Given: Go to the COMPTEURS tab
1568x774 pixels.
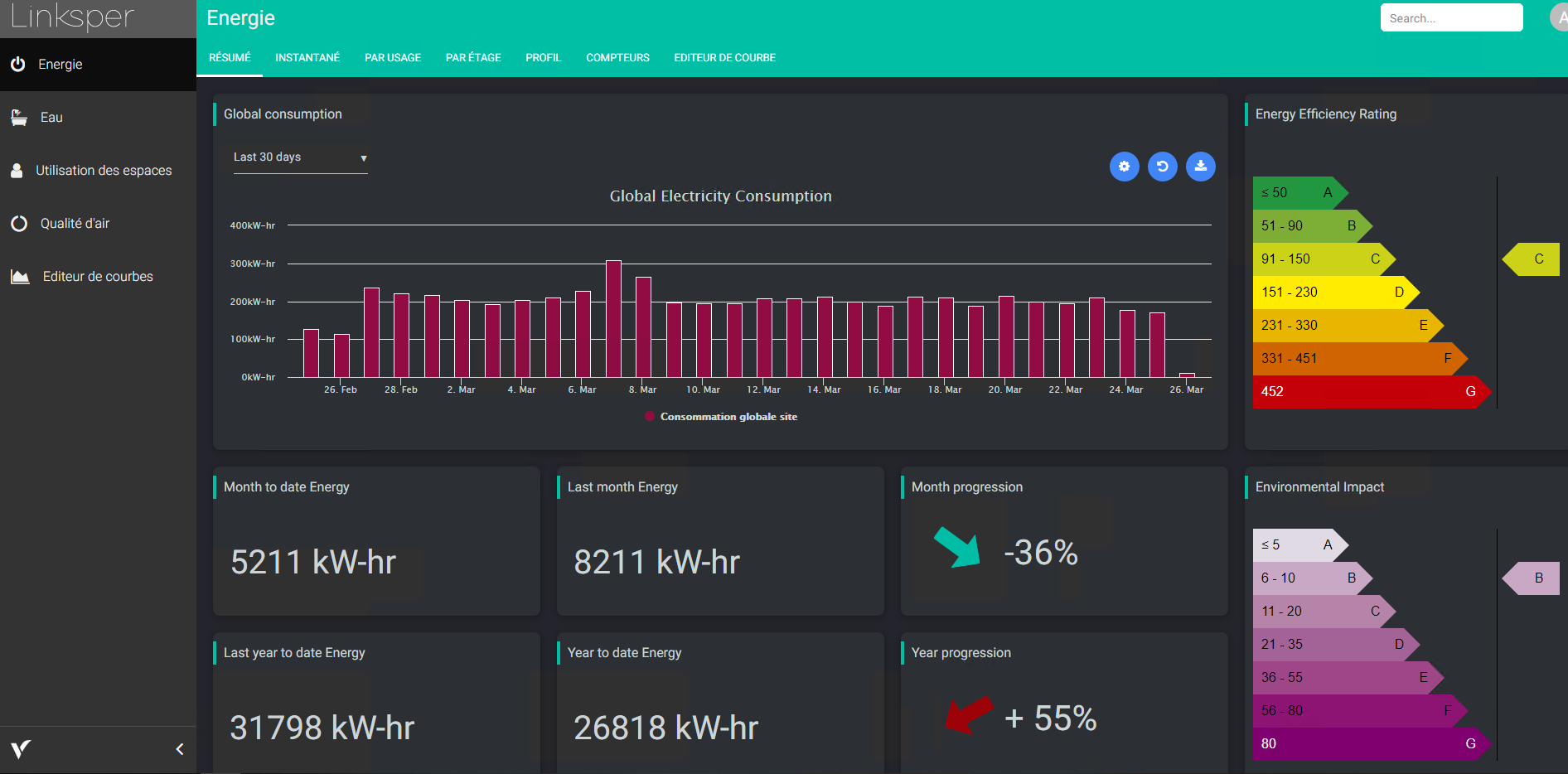Looking at the screenshot, I should [x=617, y=58].
